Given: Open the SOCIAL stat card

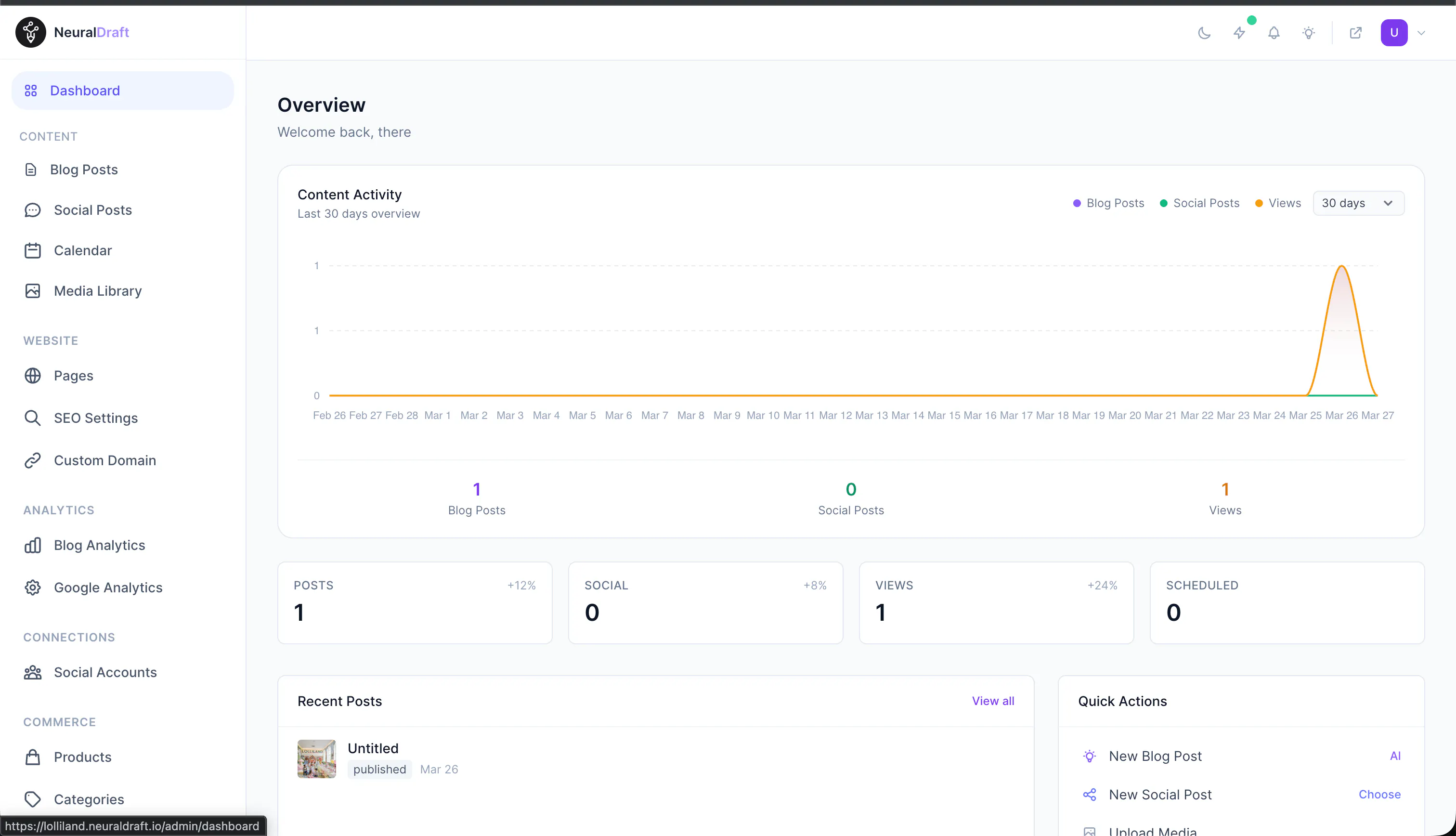Looking at the screenshot, I should pyautogui.click(x=705, y=603).
